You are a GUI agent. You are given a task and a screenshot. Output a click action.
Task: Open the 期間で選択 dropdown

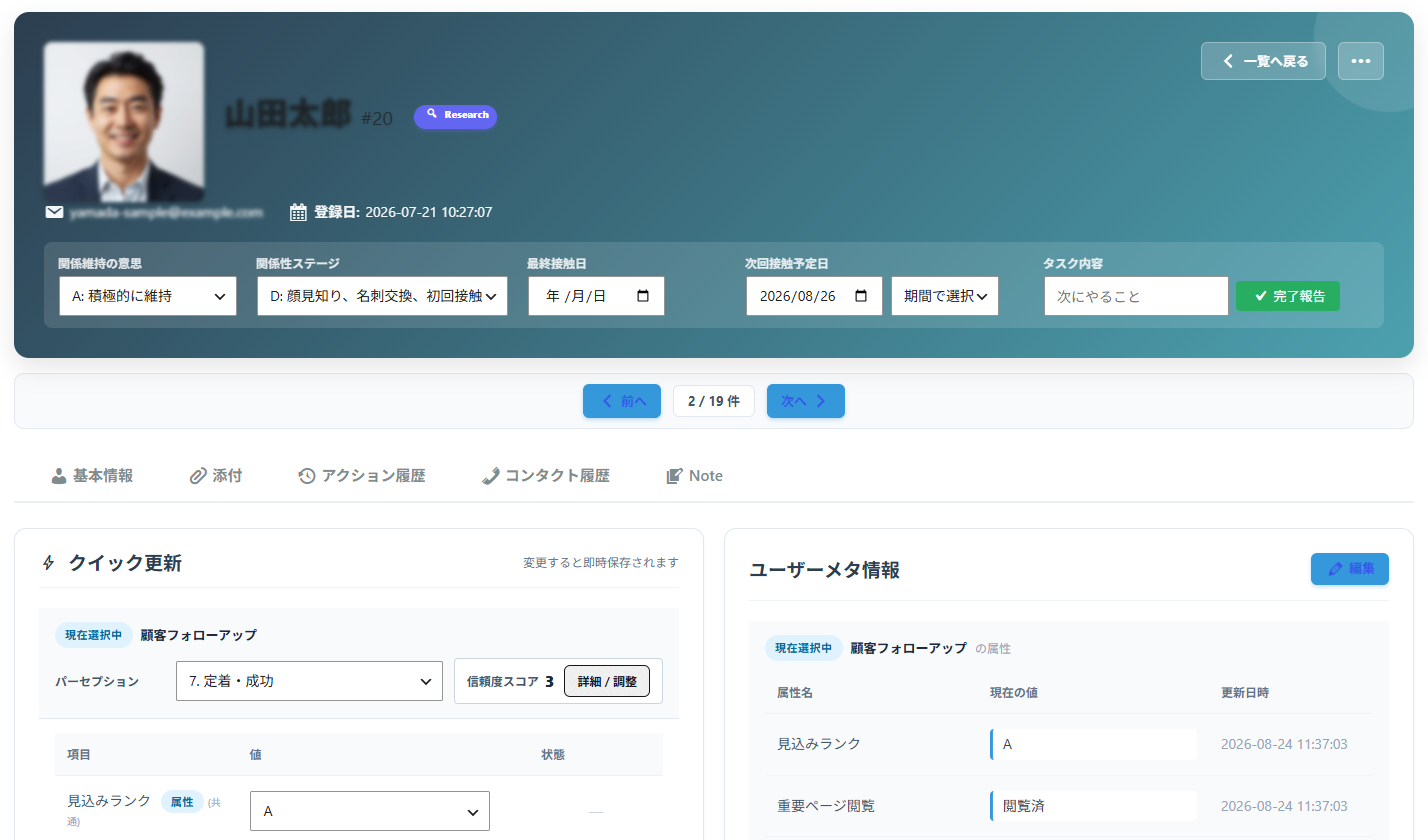945,296
